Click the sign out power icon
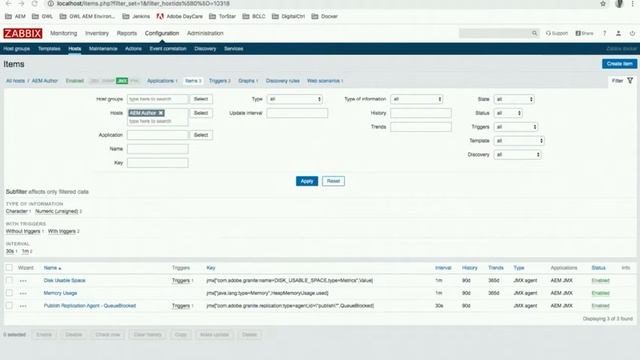 632,33
